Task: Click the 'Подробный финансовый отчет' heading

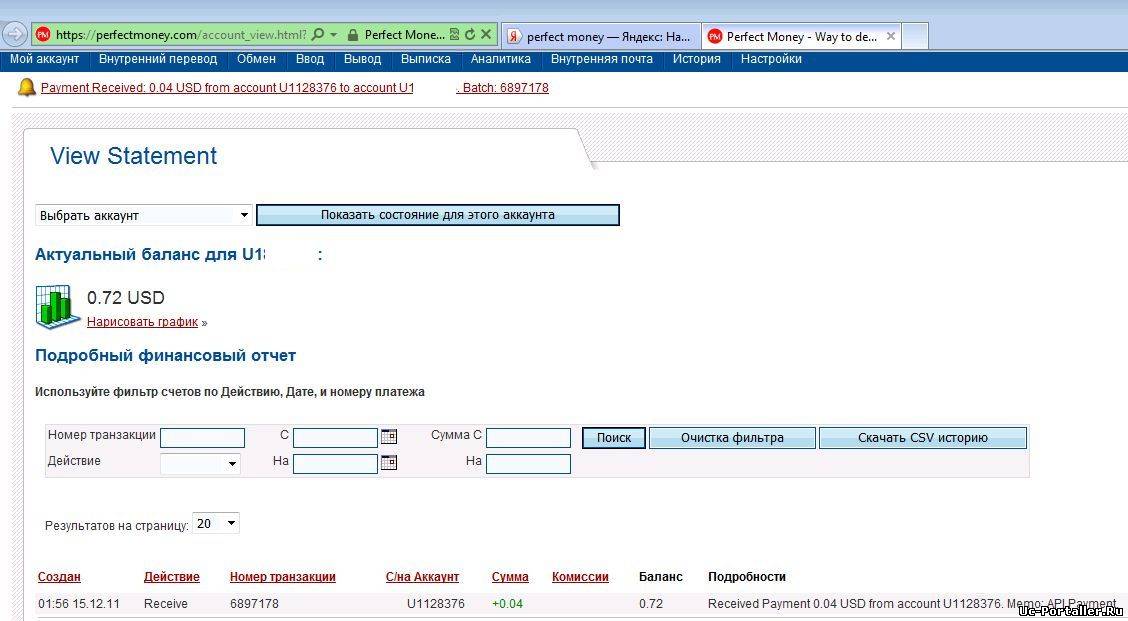Action: coord(165,355)
